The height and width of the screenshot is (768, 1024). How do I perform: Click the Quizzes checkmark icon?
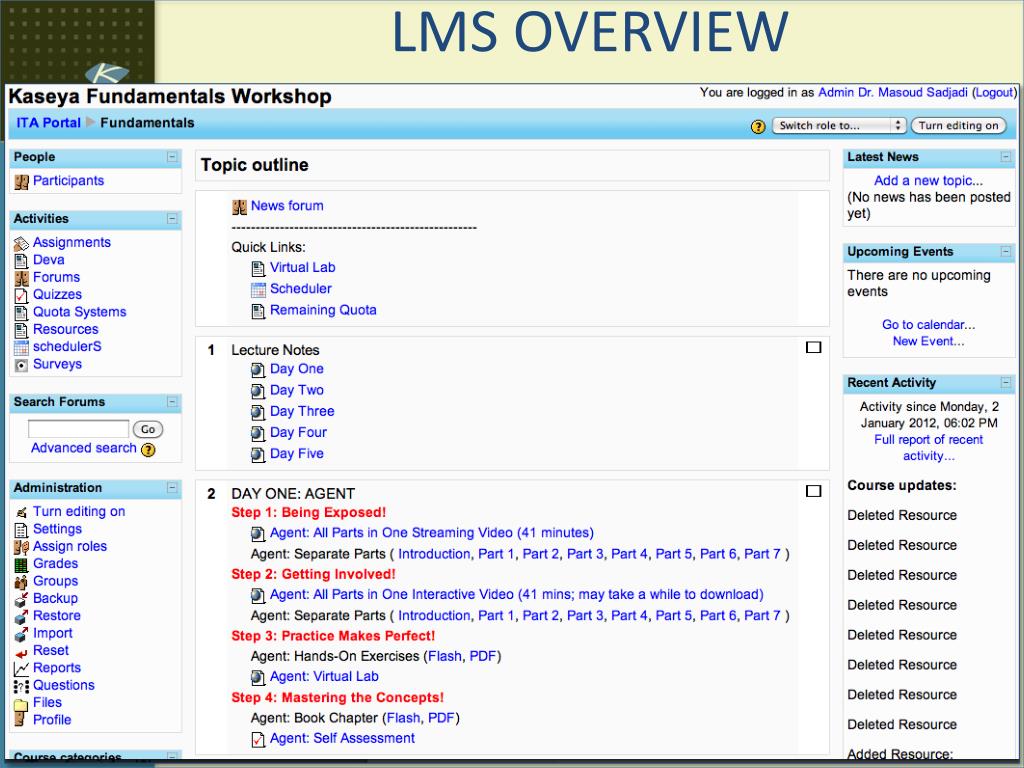[22, 295]
